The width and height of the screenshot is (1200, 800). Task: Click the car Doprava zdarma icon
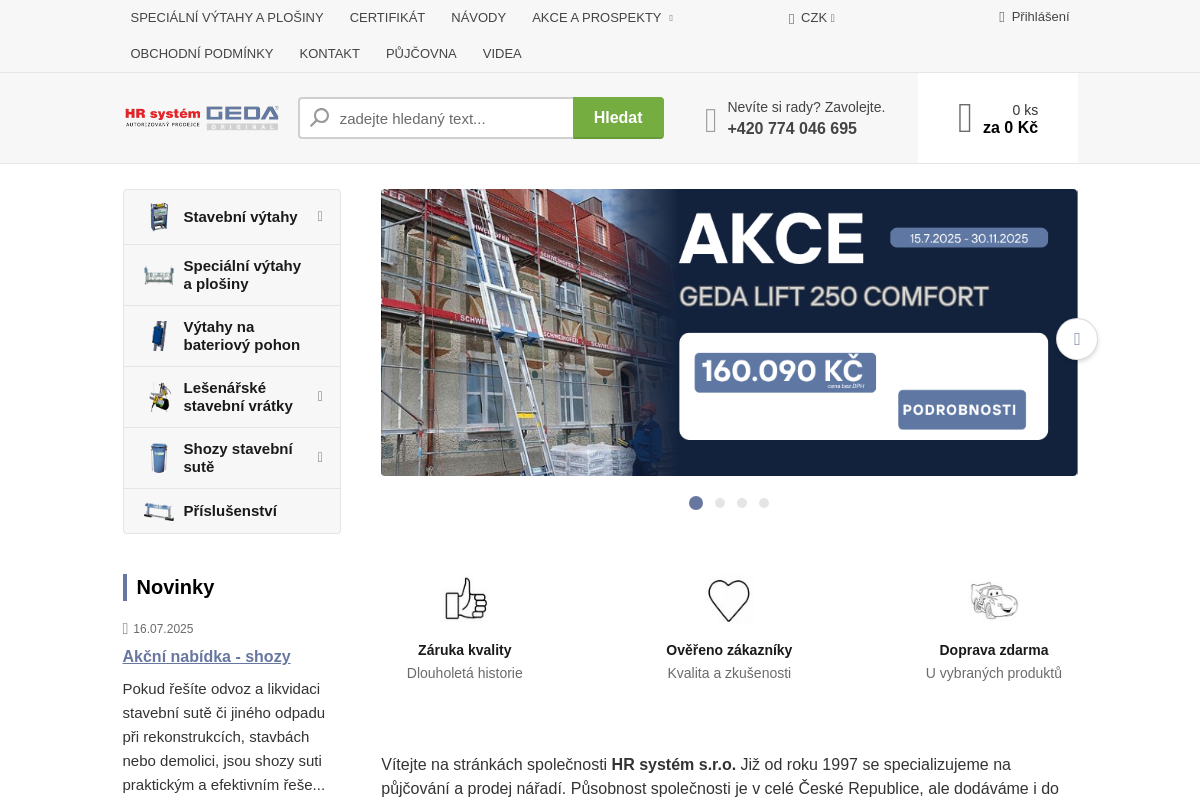pyautogui.click(x=994, y=600)
